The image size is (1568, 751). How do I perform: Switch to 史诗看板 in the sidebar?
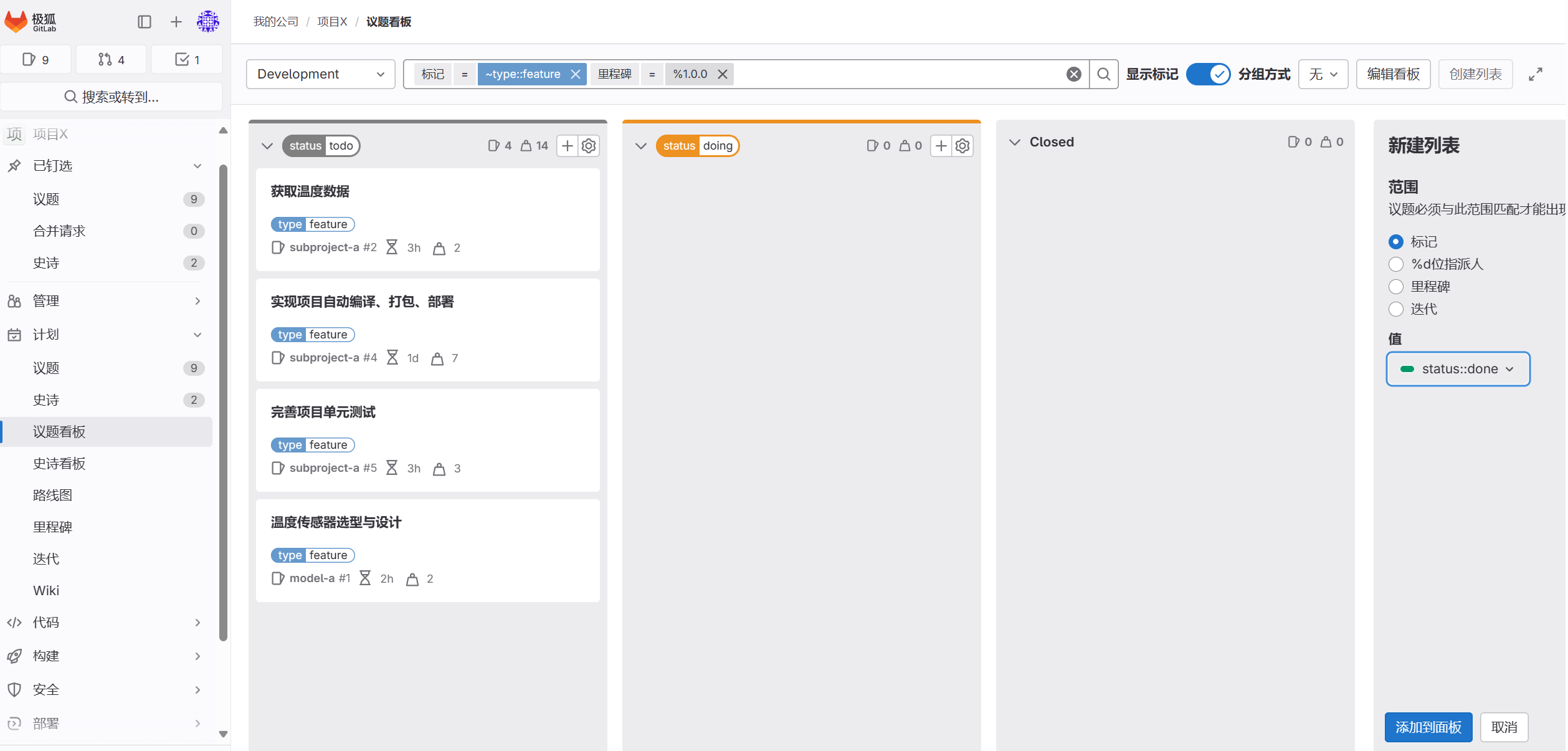pyautogui.click(x=59, y=463)
